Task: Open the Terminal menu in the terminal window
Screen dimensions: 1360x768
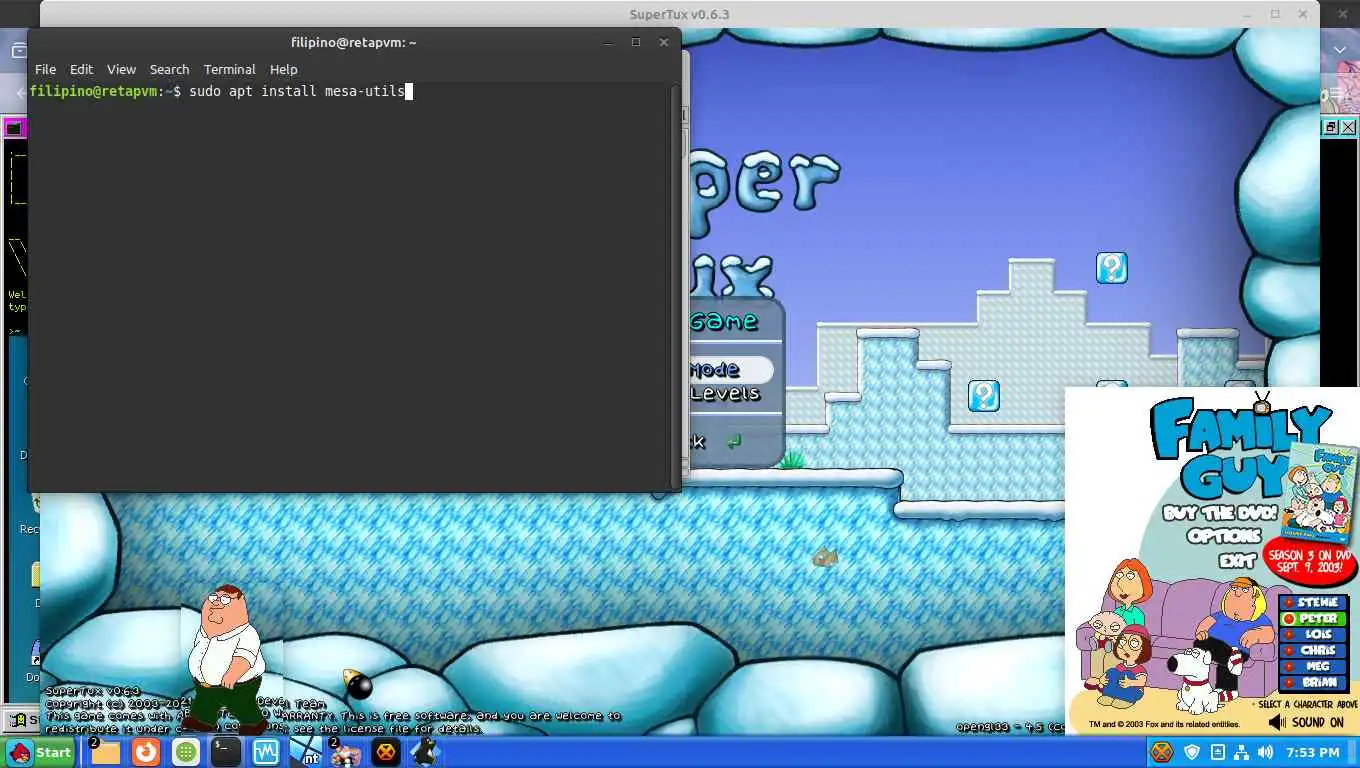Action: tap(229, 69)
